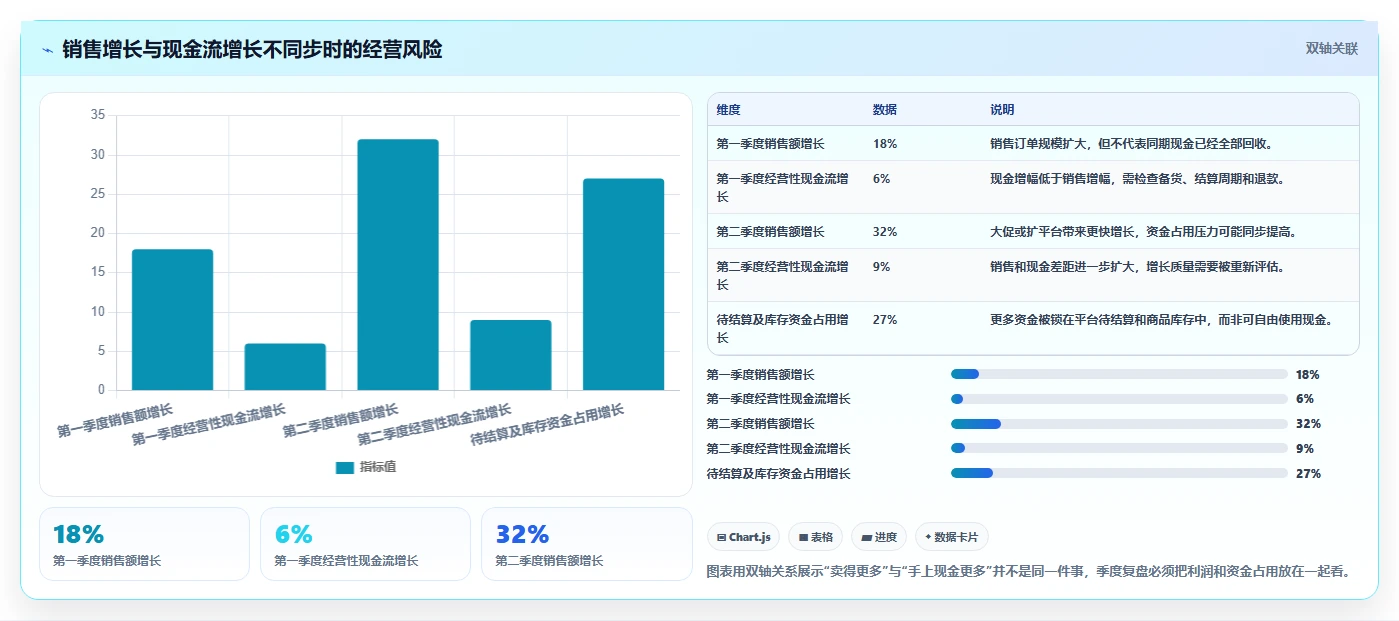Click the 第二季度销售额增长 bar in chart
This screenshot has height=621, width=1399.
click(398, 265)
